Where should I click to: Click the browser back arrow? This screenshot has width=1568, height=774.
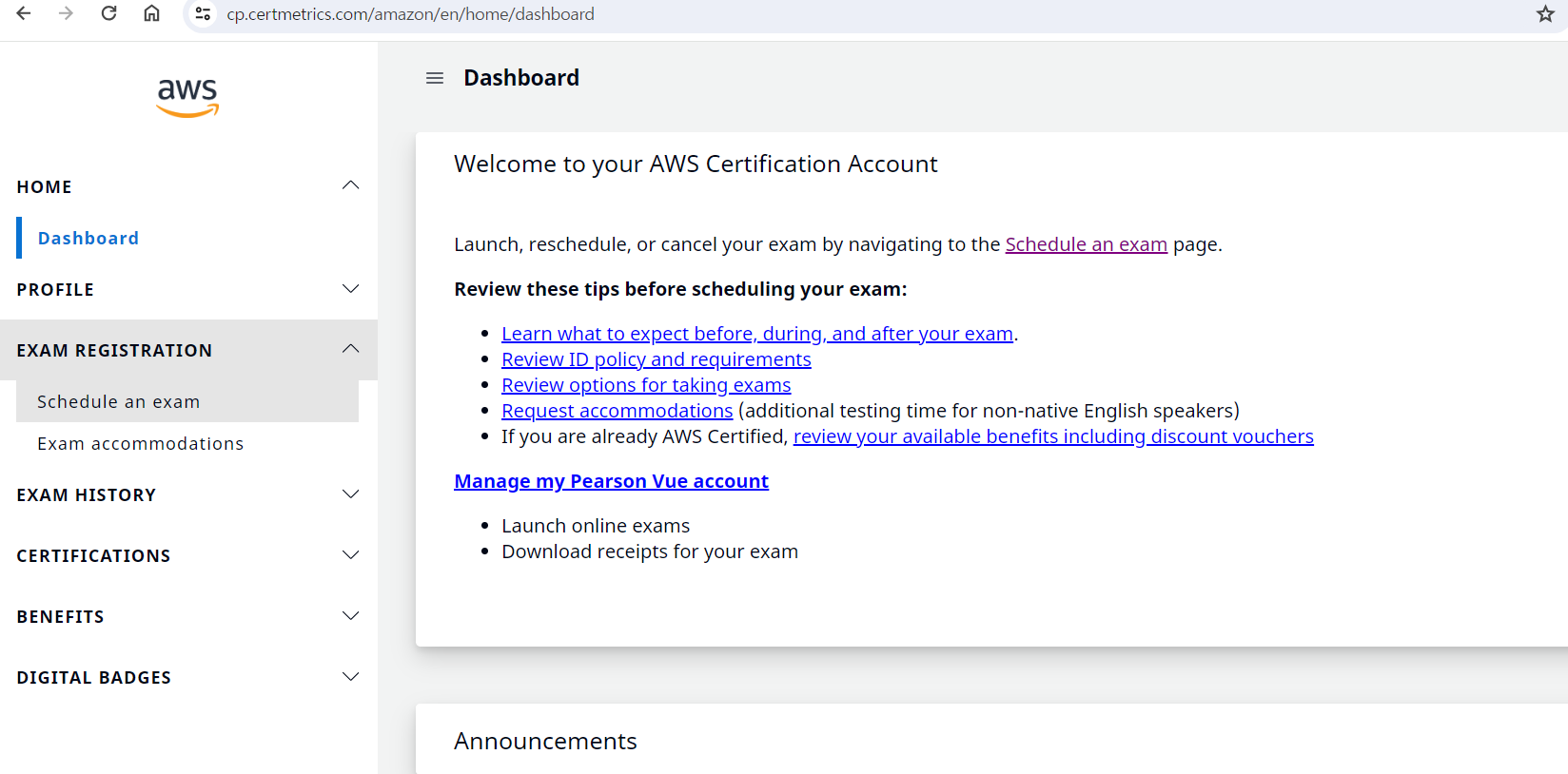click(x=24, y=13)
